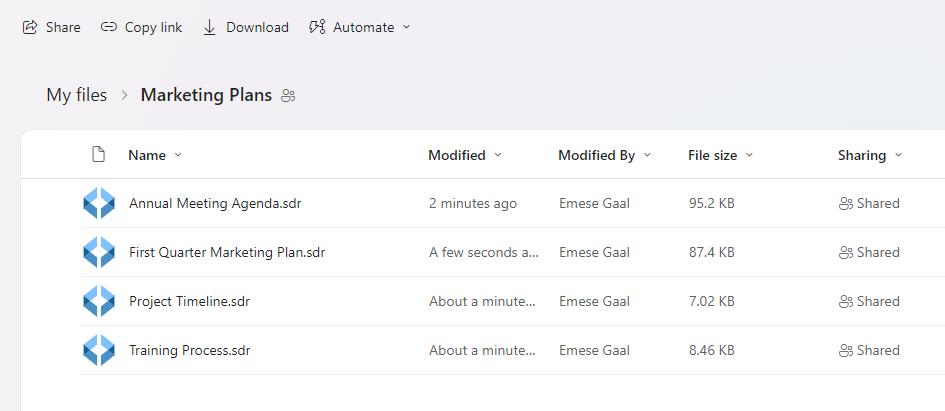This screenshot has height=411, width=945.
Task: Open Annual Meeting Agenda.sdr file
Action: pos(215,203)
